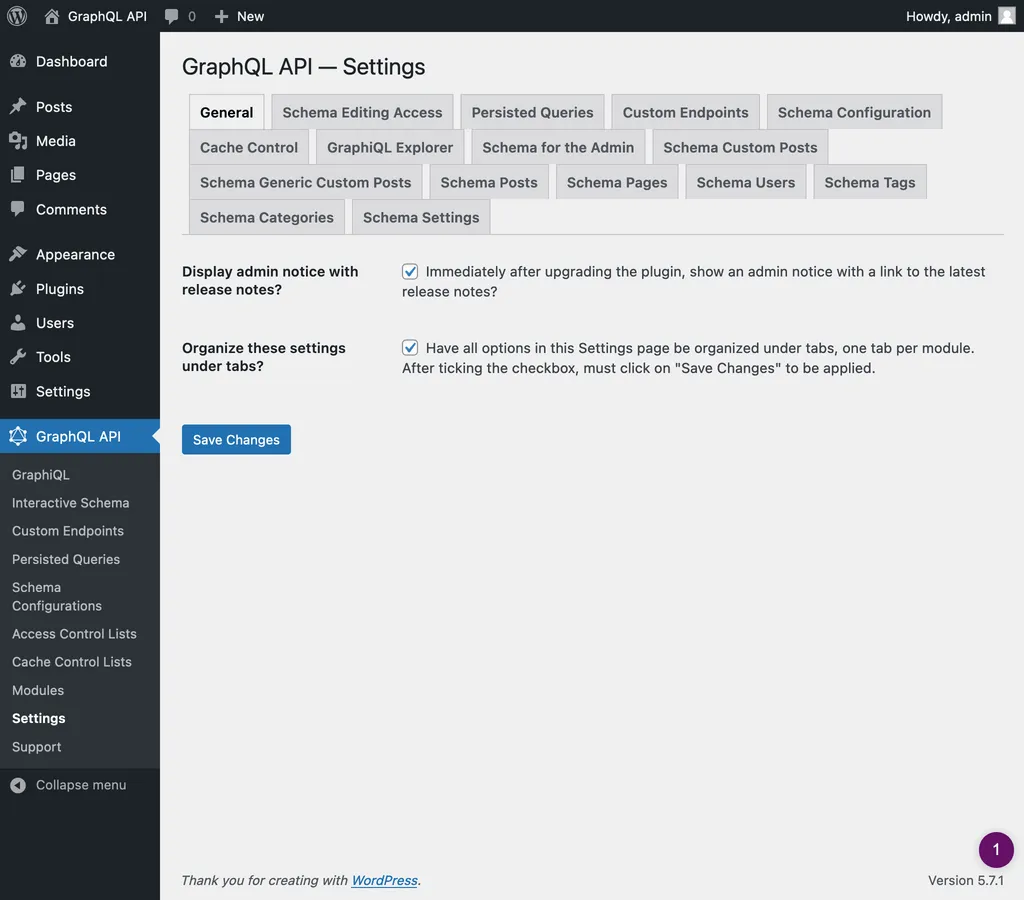Click the WordPress logo in admin bar

pos(17,16)
